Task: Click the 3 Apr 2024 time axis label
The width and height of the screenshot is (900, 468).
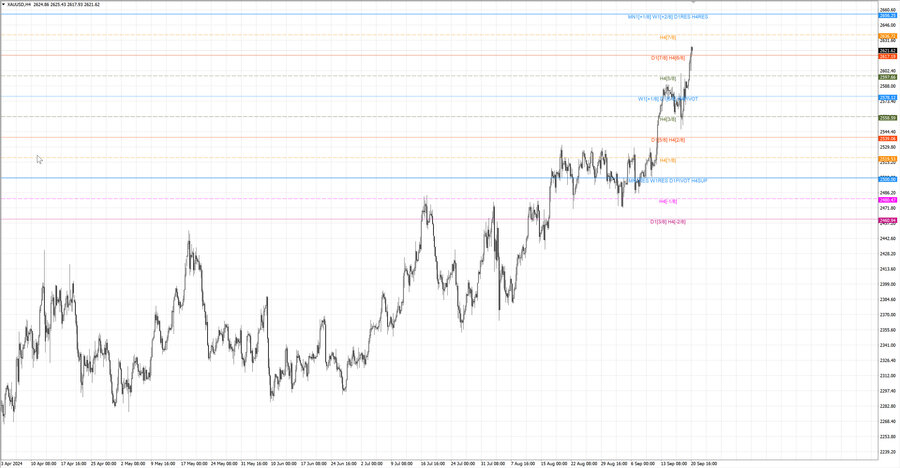Action: click(x=12, y=463)
